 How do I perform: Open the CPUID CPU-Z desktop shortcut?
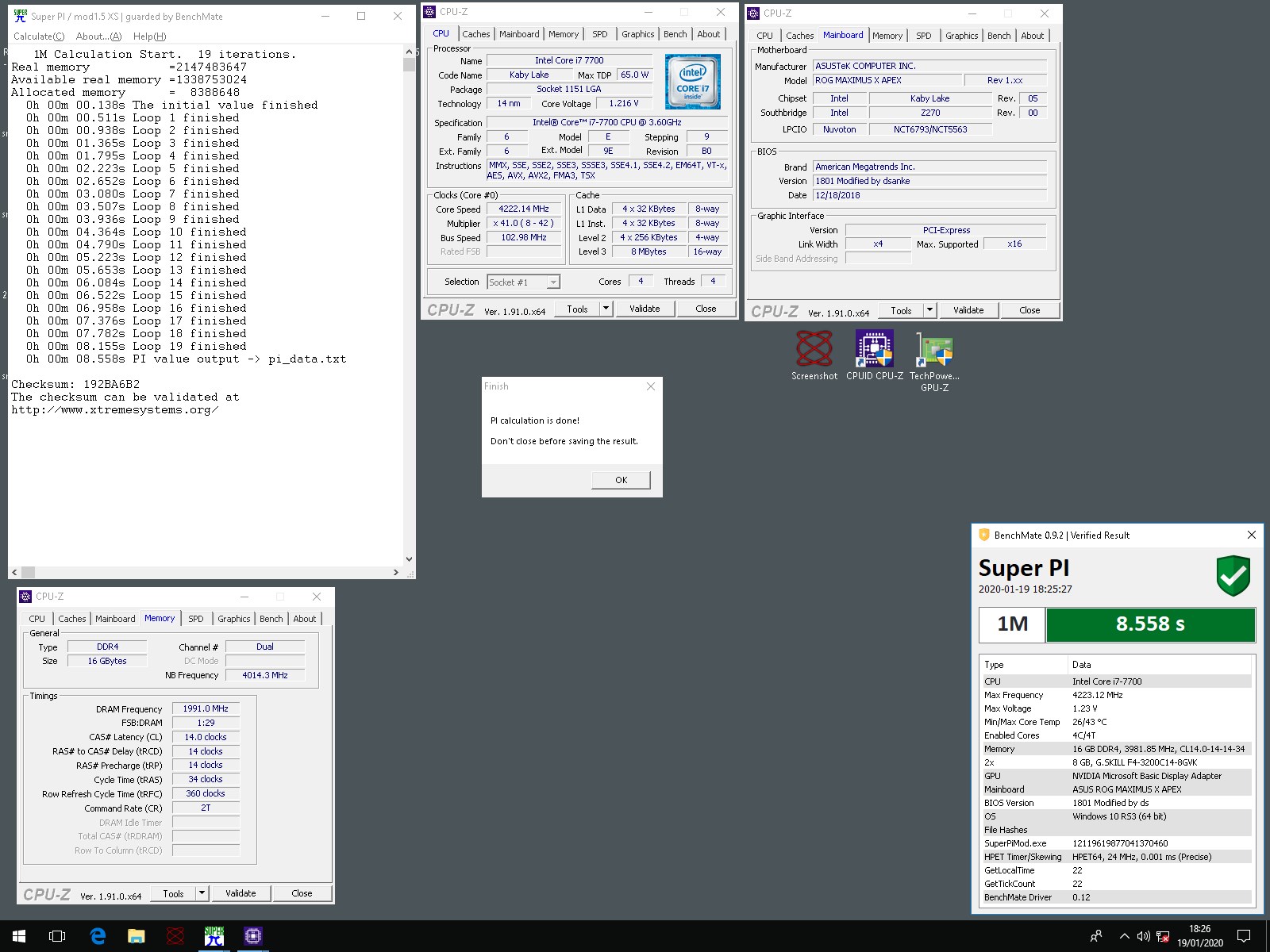(875, 355)
